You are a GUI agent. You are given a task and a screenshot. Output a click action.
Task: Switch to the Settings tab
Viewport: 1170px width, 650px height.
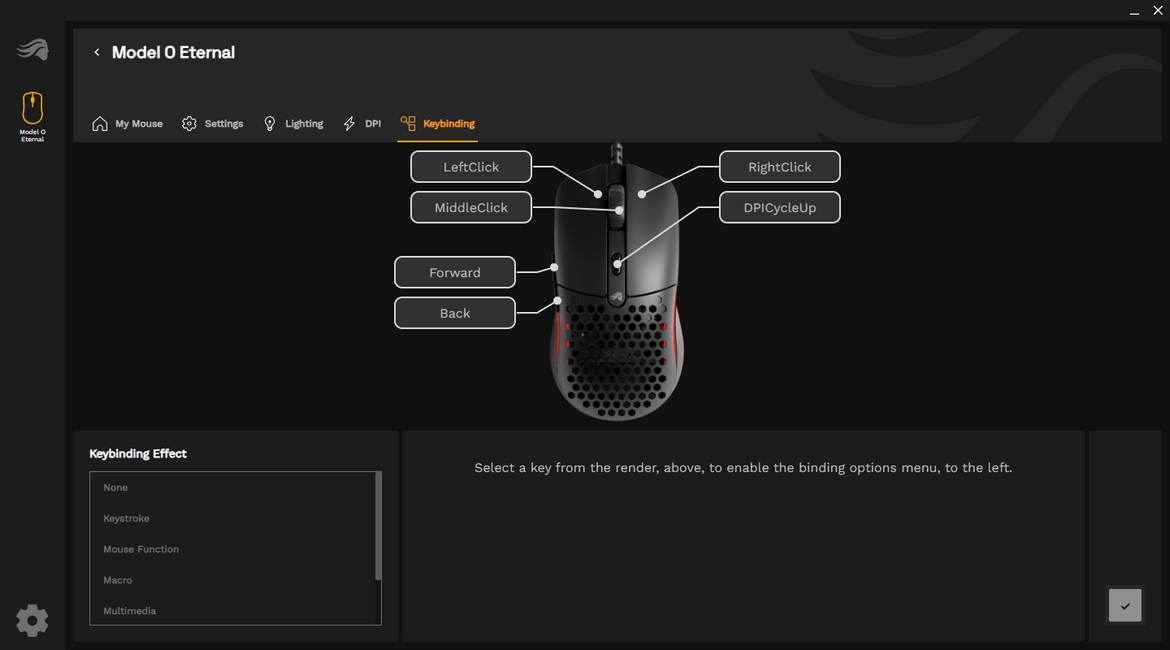coord(213,124)
